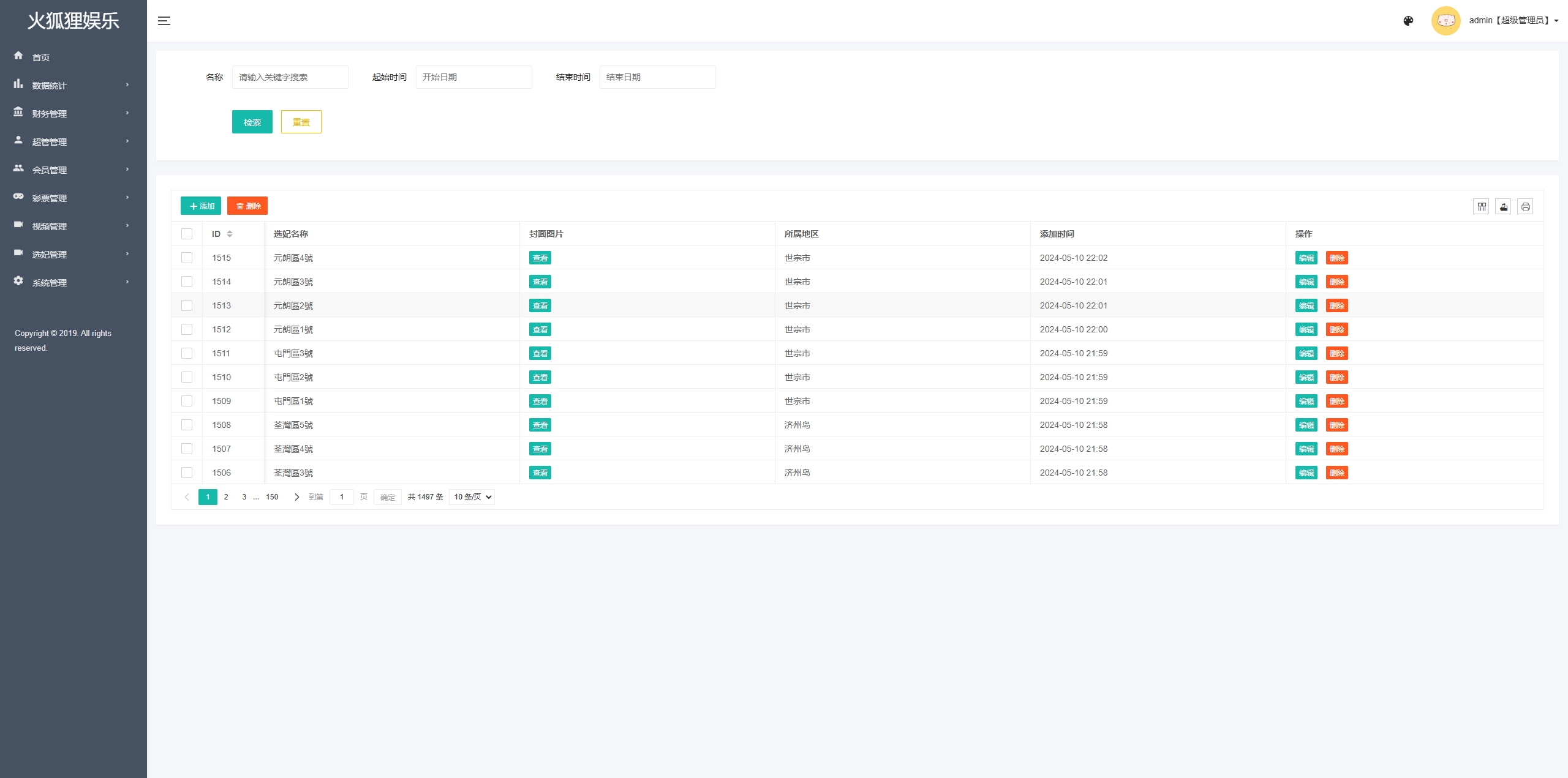Click the green 添加 button
Viewport: 1568px width, 778px height.
click(201, 206)
